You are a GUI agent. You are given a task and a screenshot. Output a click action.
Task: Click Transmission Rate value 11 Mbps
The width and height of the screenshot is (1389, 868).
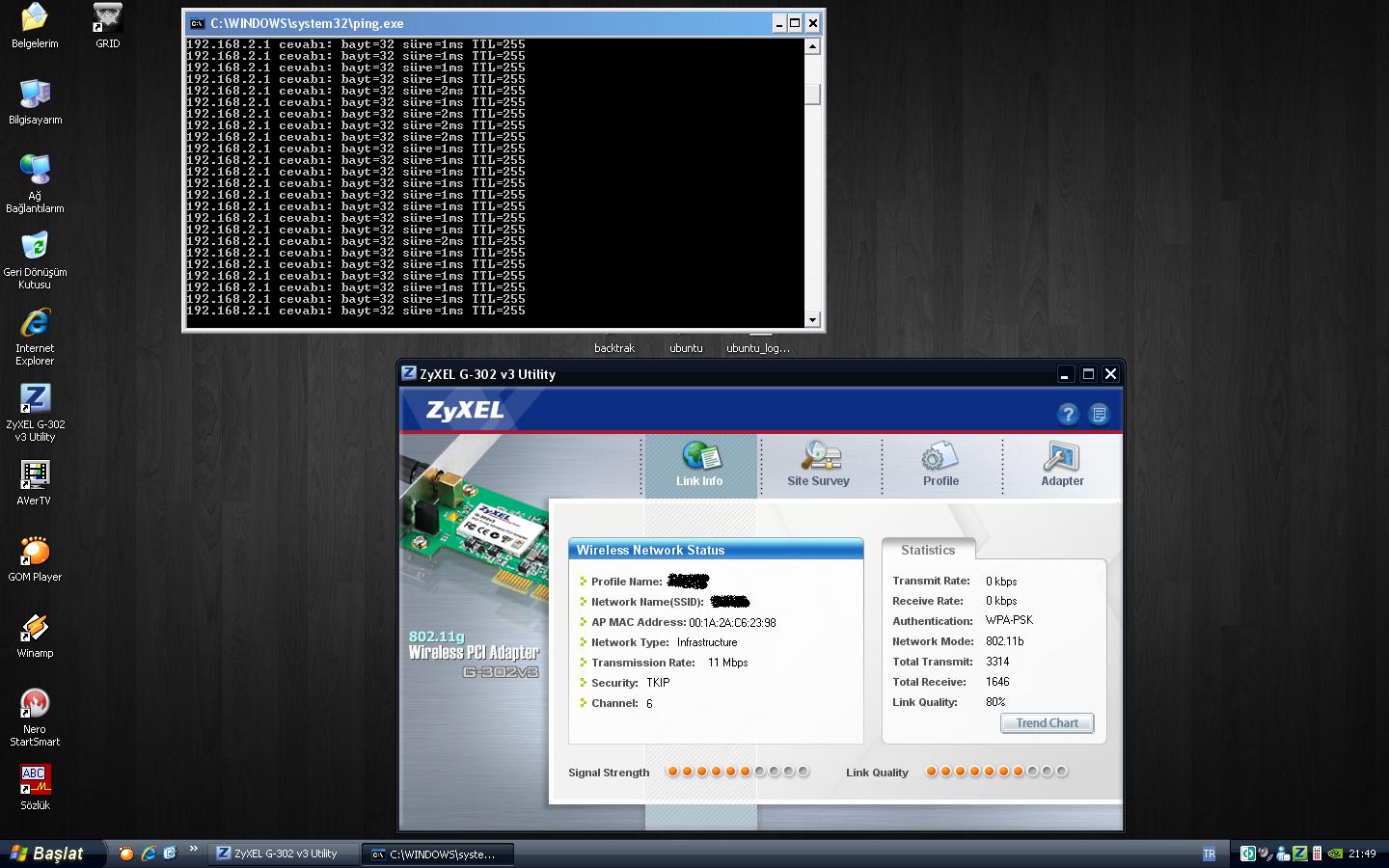point(727,663)
